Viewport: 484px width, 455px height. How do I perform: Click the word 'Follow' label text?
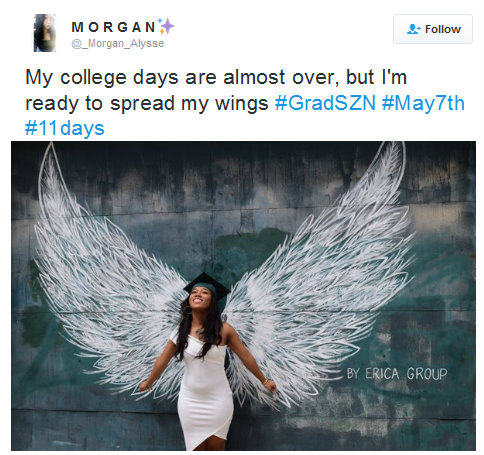coord(443,29)
